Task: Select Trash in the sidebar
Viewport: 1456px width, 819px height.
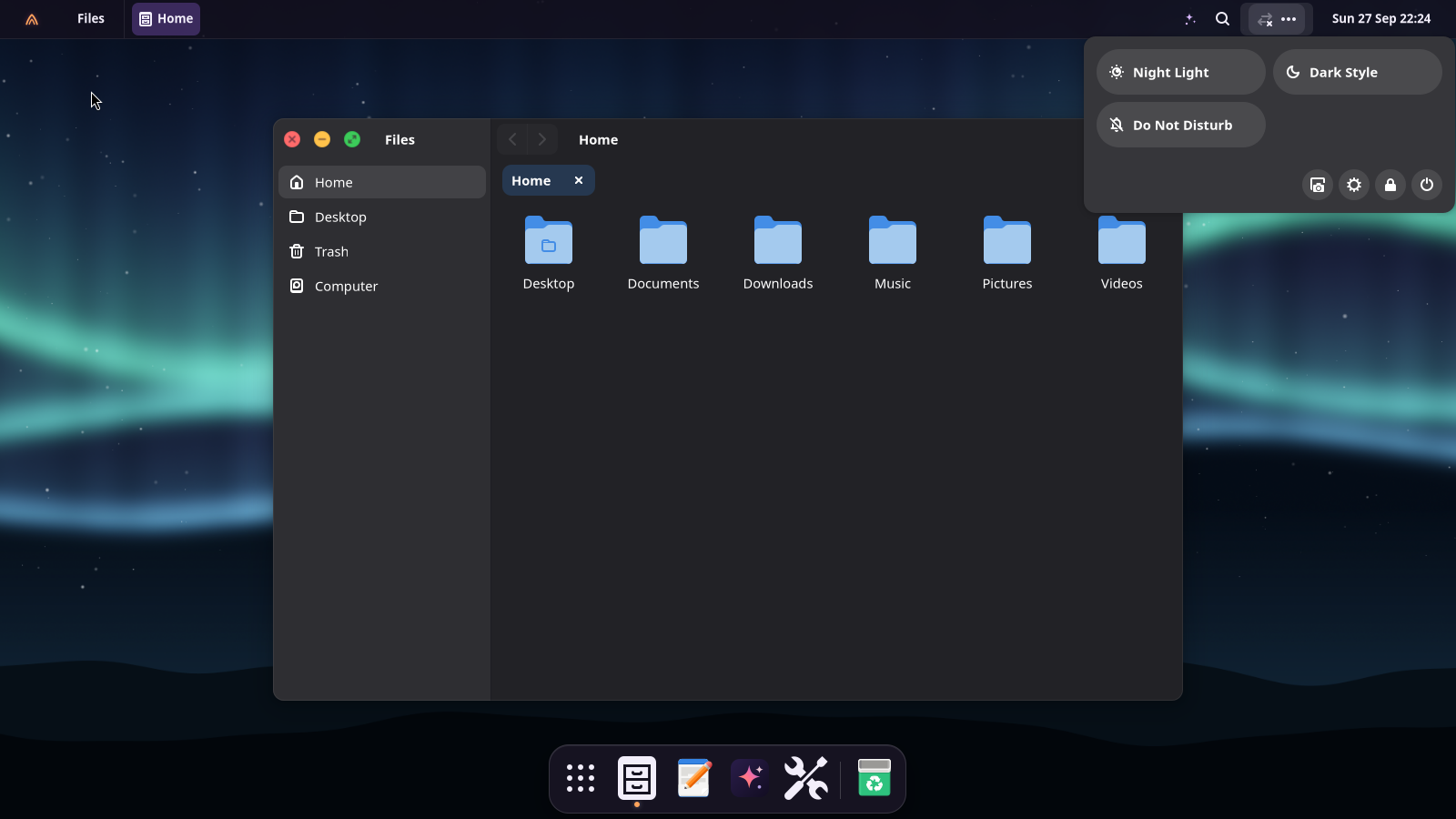Action: tap(382, 251)
